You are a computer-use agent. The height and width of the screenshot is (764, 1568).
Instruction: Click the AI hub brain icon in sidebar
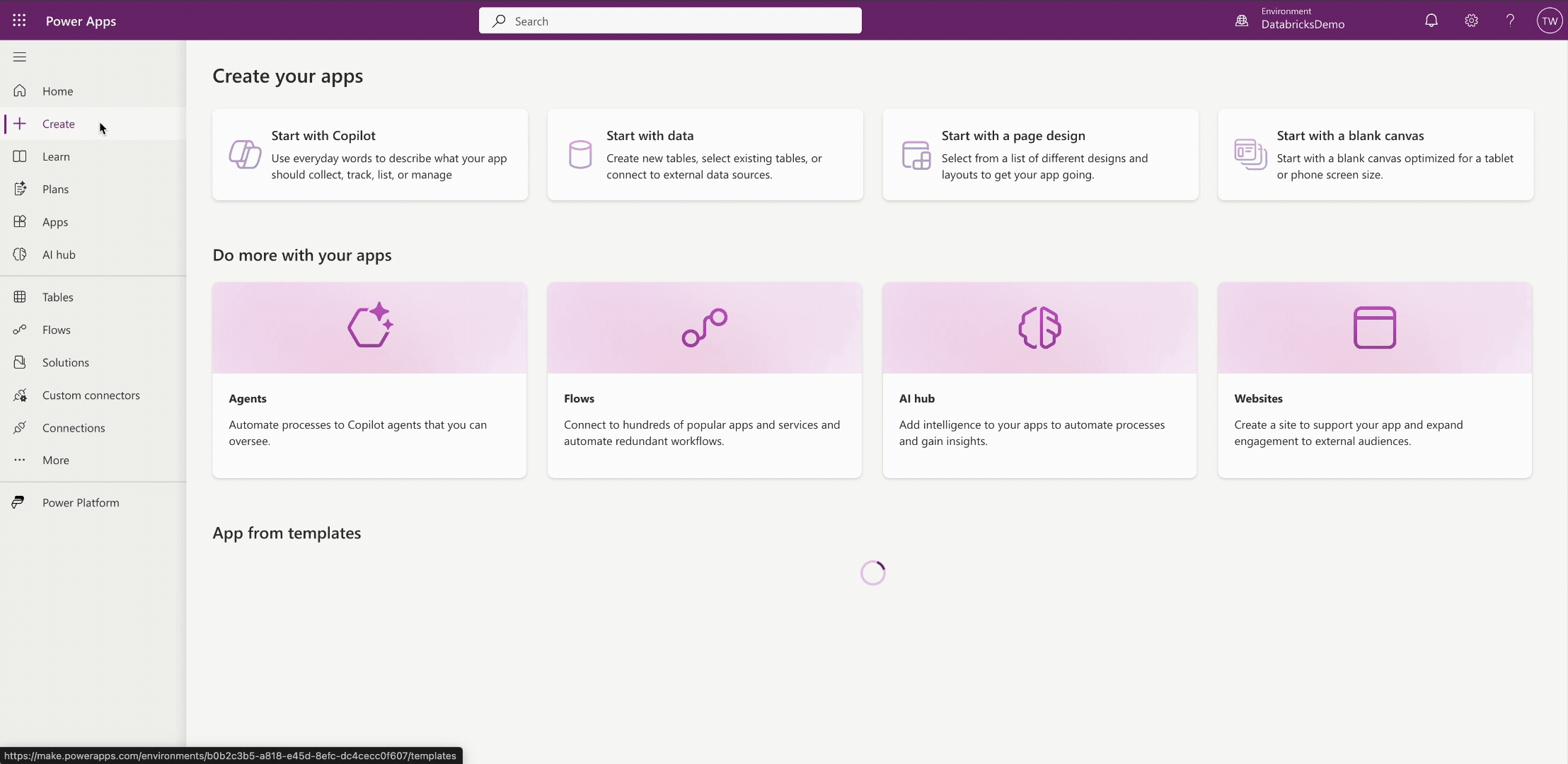pyautogui.click(x=20, y=255)
